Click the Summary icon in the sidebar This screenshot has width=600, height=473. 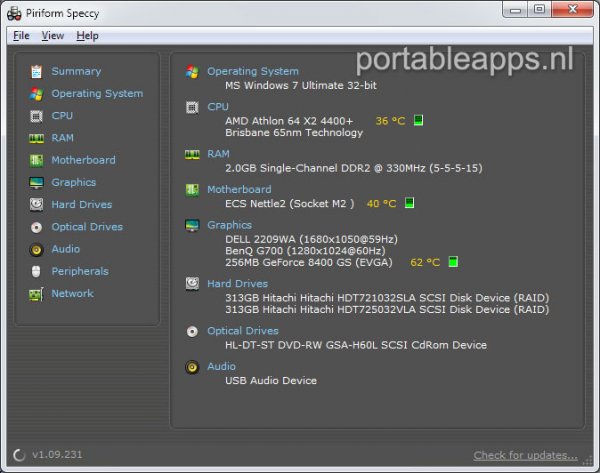pyautogui.click(x=37, y=72)
